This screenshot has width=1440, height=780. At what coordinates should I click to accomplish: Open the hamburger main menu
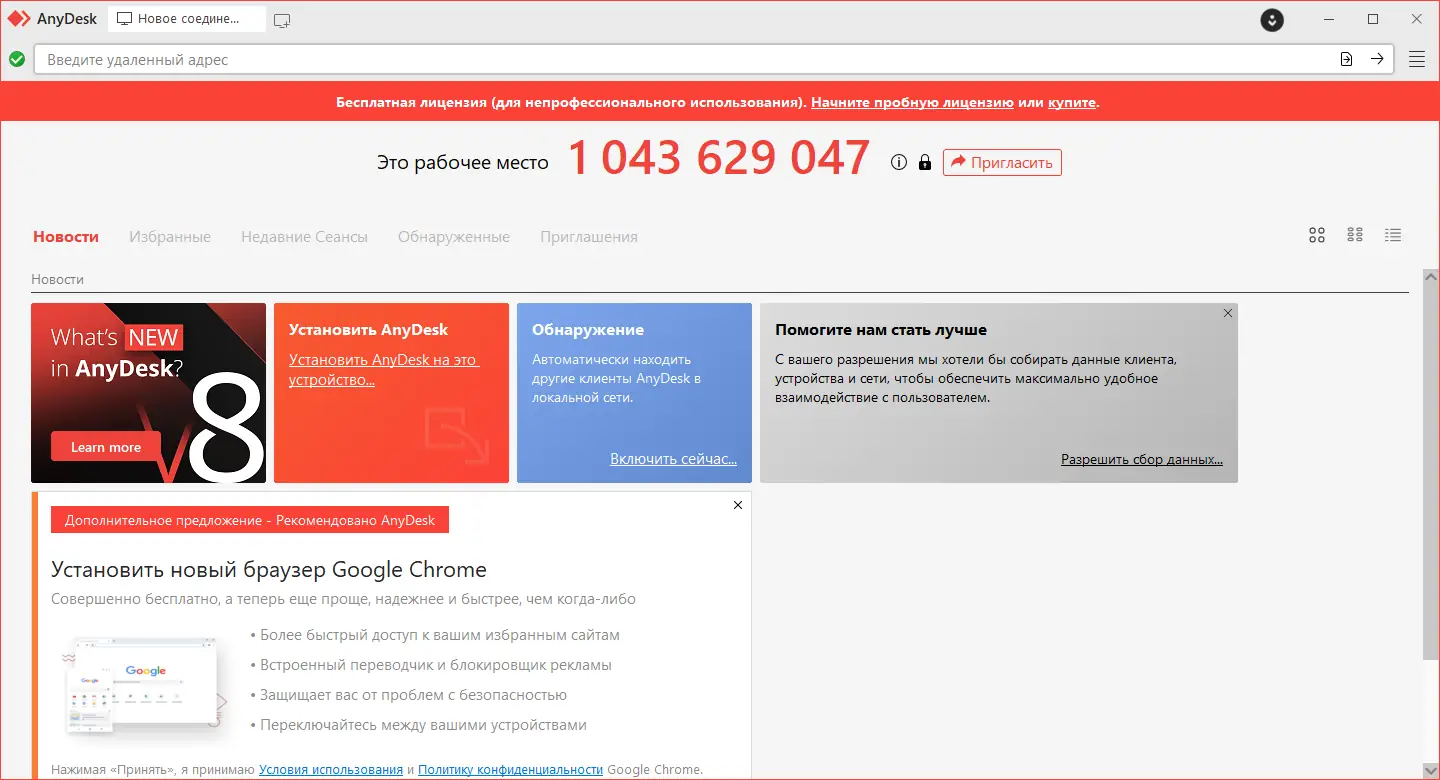tap(1417, 59)
